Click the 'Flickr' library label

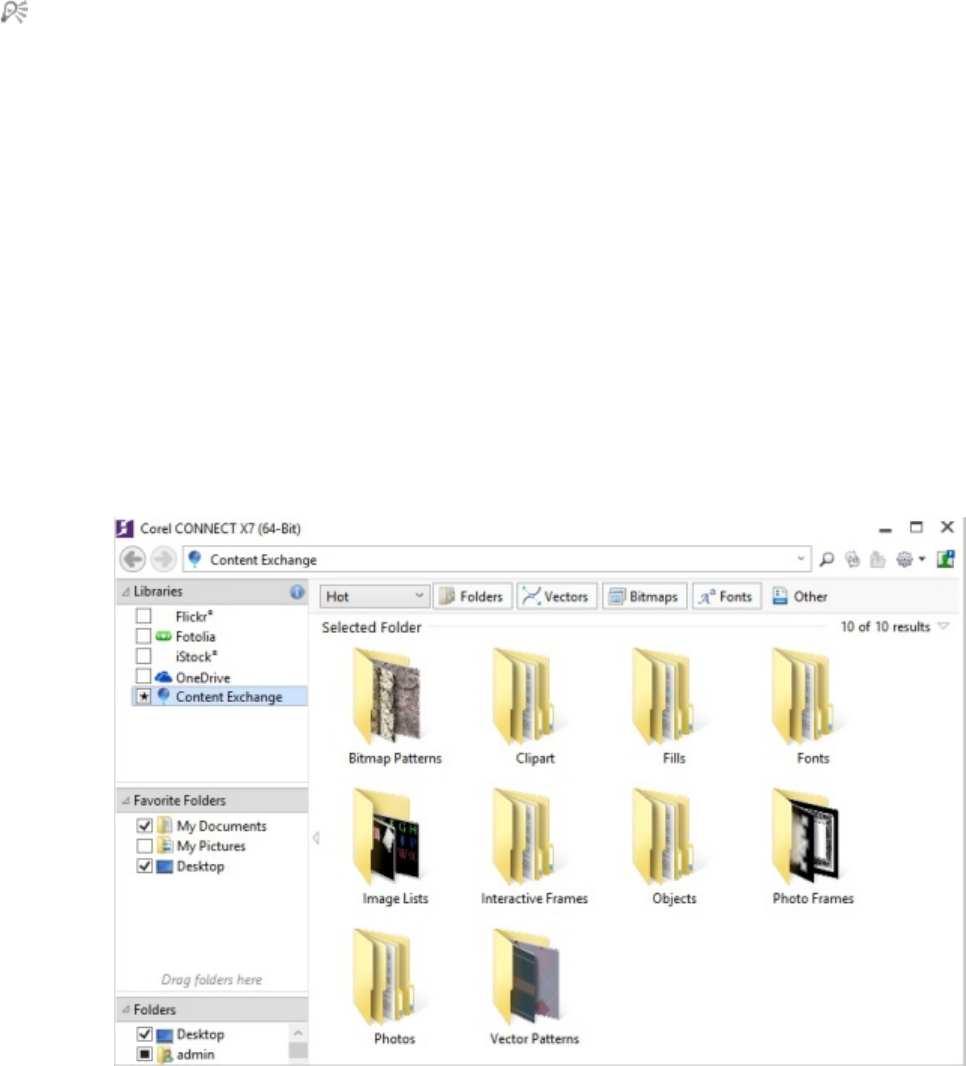(x=194, y=616)
